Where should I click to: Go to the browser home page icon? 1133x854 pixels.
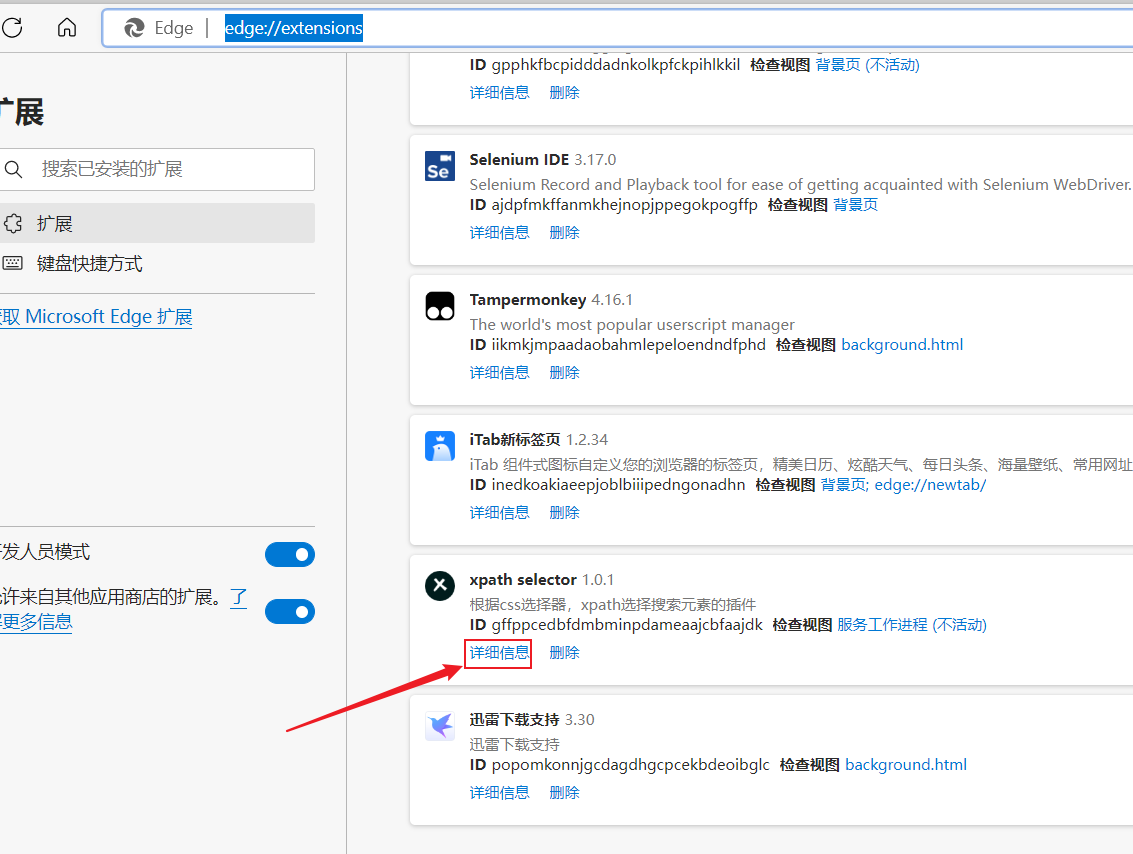pyautogui.click(x=67, y=27)
